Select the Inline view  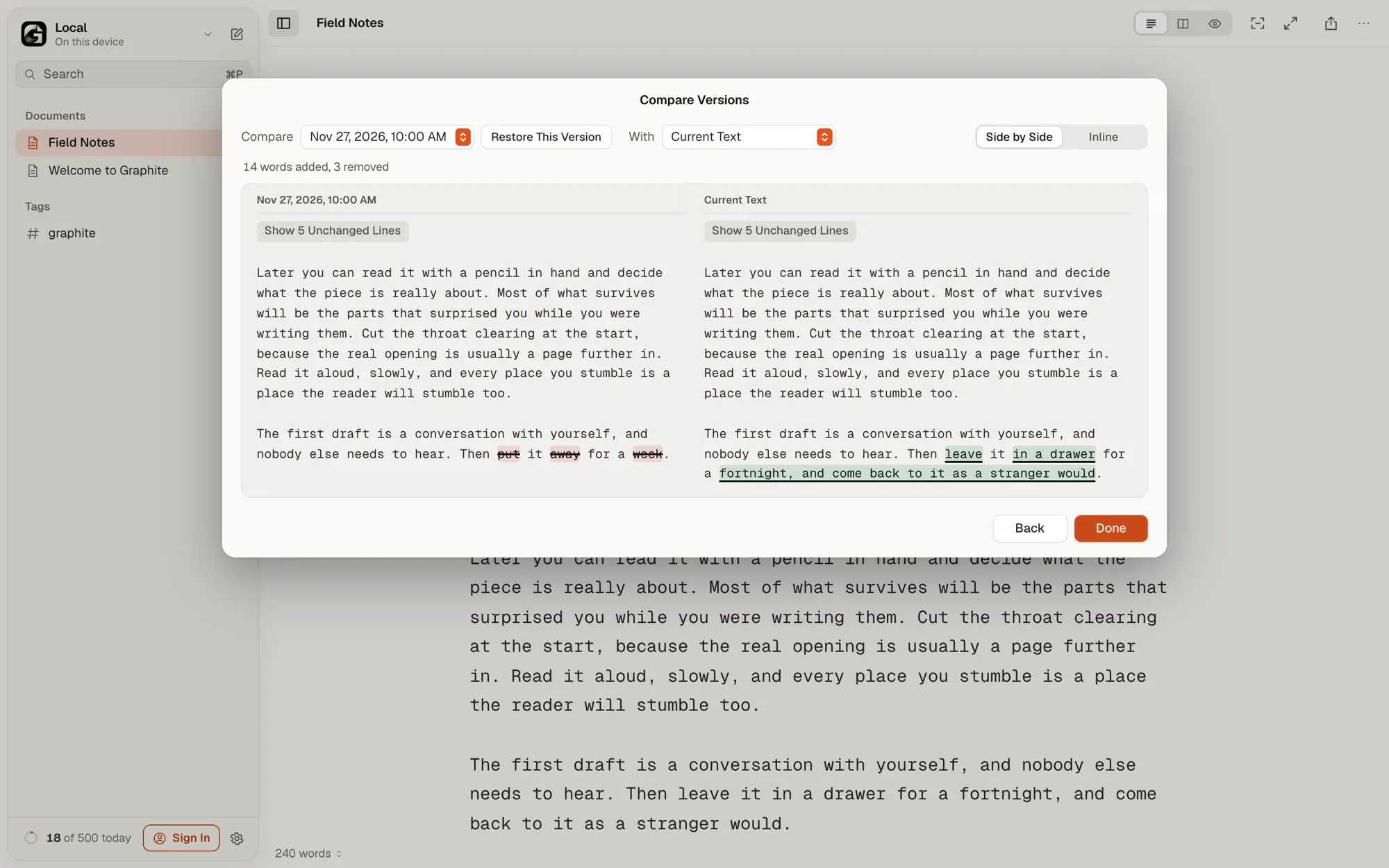click(1103, 137)
